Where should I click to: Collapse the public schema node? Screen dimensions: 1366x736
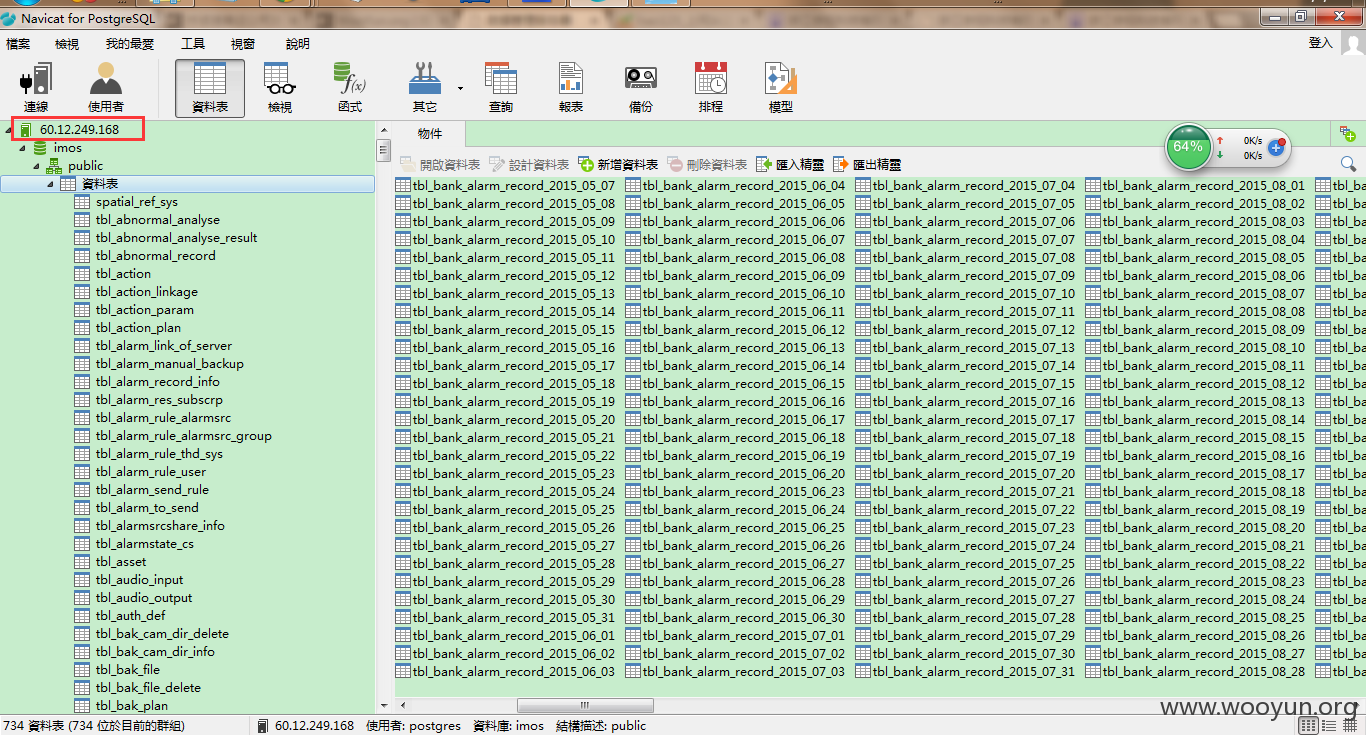pos(36,166)
